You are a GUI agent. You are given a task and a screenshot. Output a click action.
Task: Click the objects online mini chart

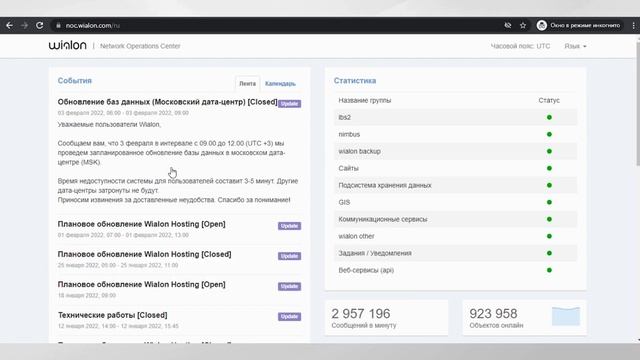tap(566, 316)
